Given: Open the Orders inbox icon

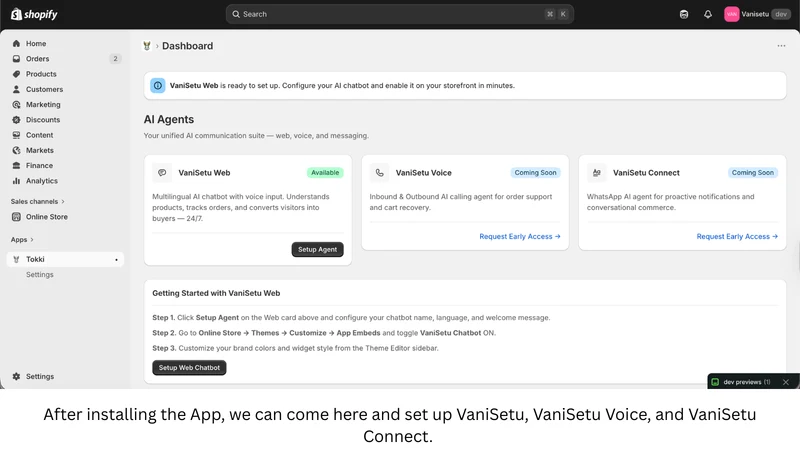Looking at the screenshot, I should [x=16, y=59].
